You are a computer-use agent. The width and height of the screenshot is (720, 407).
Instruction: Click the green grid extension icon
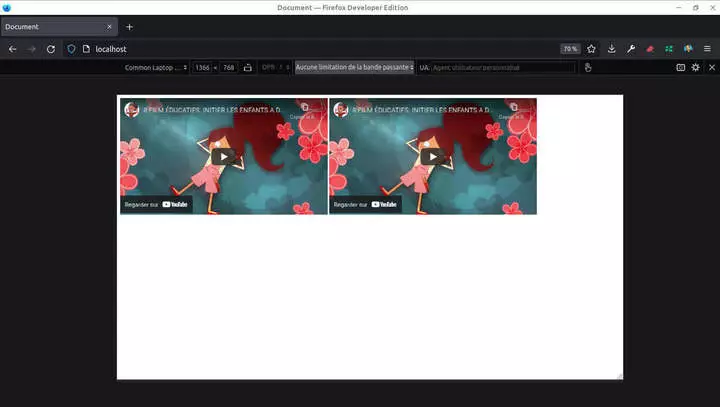[x=669, y=49]
